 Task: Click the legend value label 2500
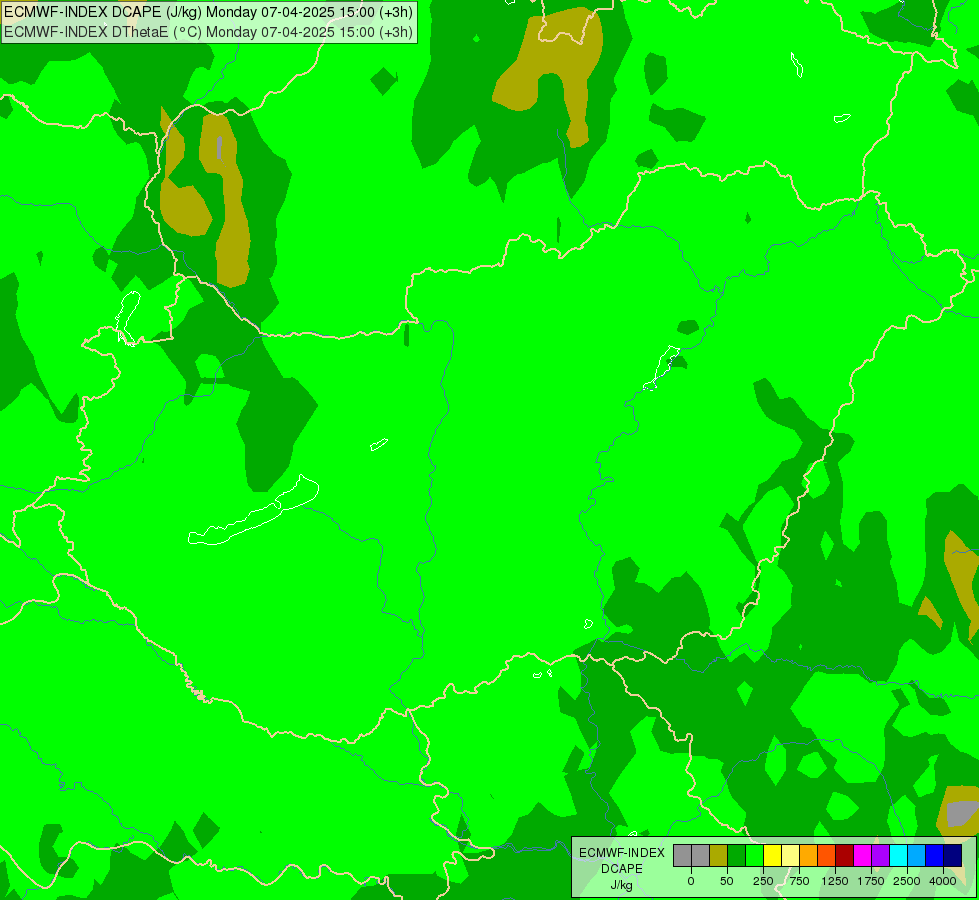(907, 881)
